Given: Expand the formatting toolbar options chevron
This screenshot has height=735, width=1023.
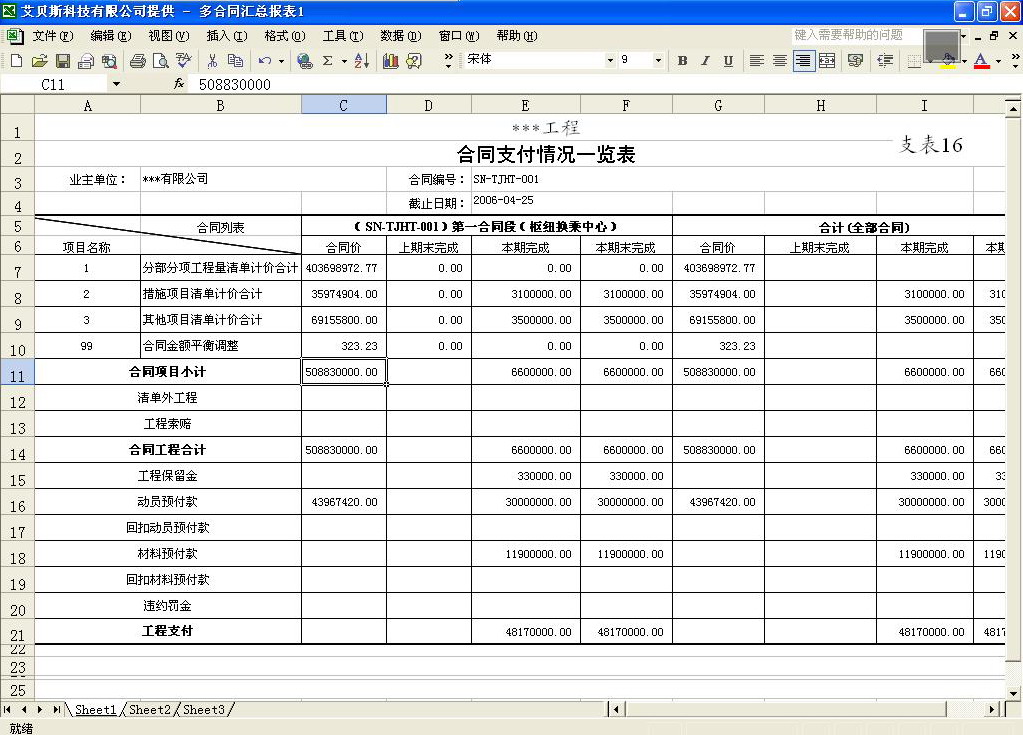Looking at the screenshot, I should tap(1015, 61).
